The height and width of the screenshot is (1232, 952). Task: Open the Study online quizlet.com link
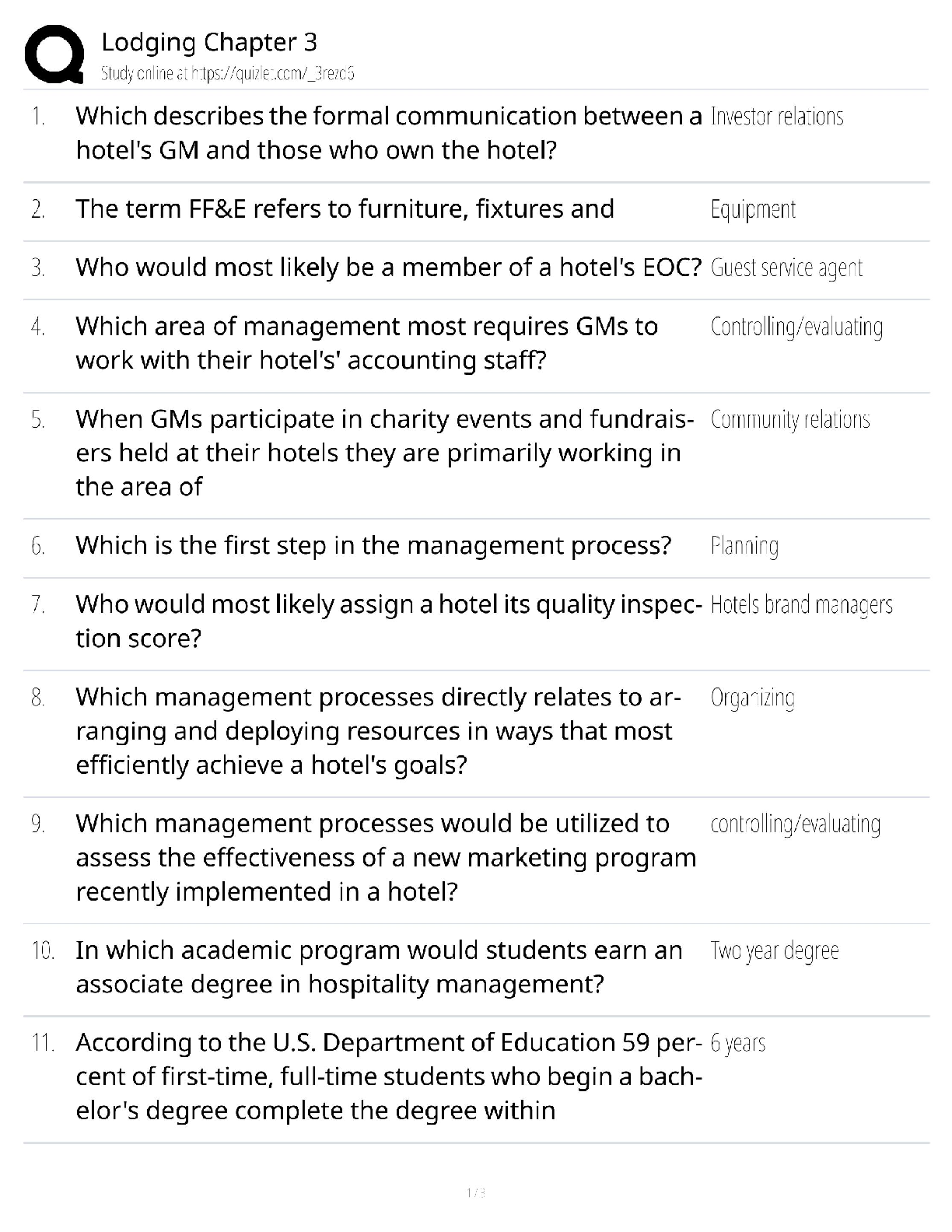(228, 74)
